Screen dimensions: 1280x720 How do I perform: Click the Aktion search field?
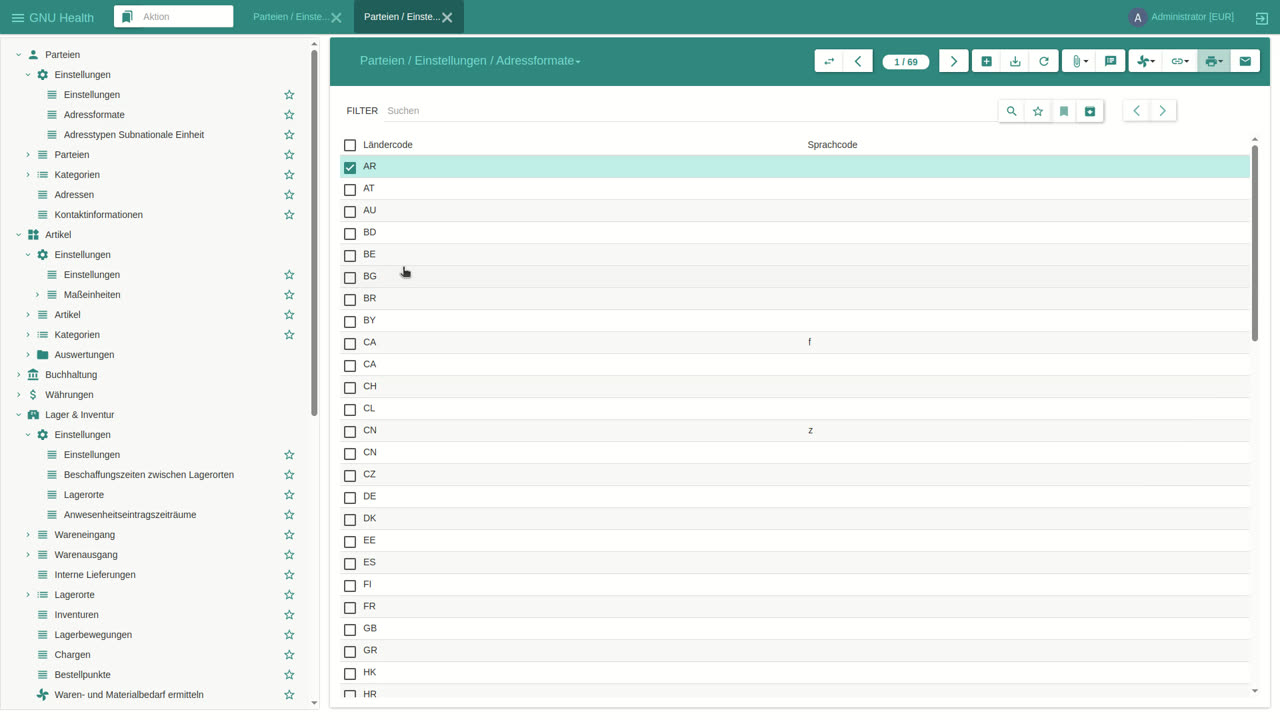[185, 17]
